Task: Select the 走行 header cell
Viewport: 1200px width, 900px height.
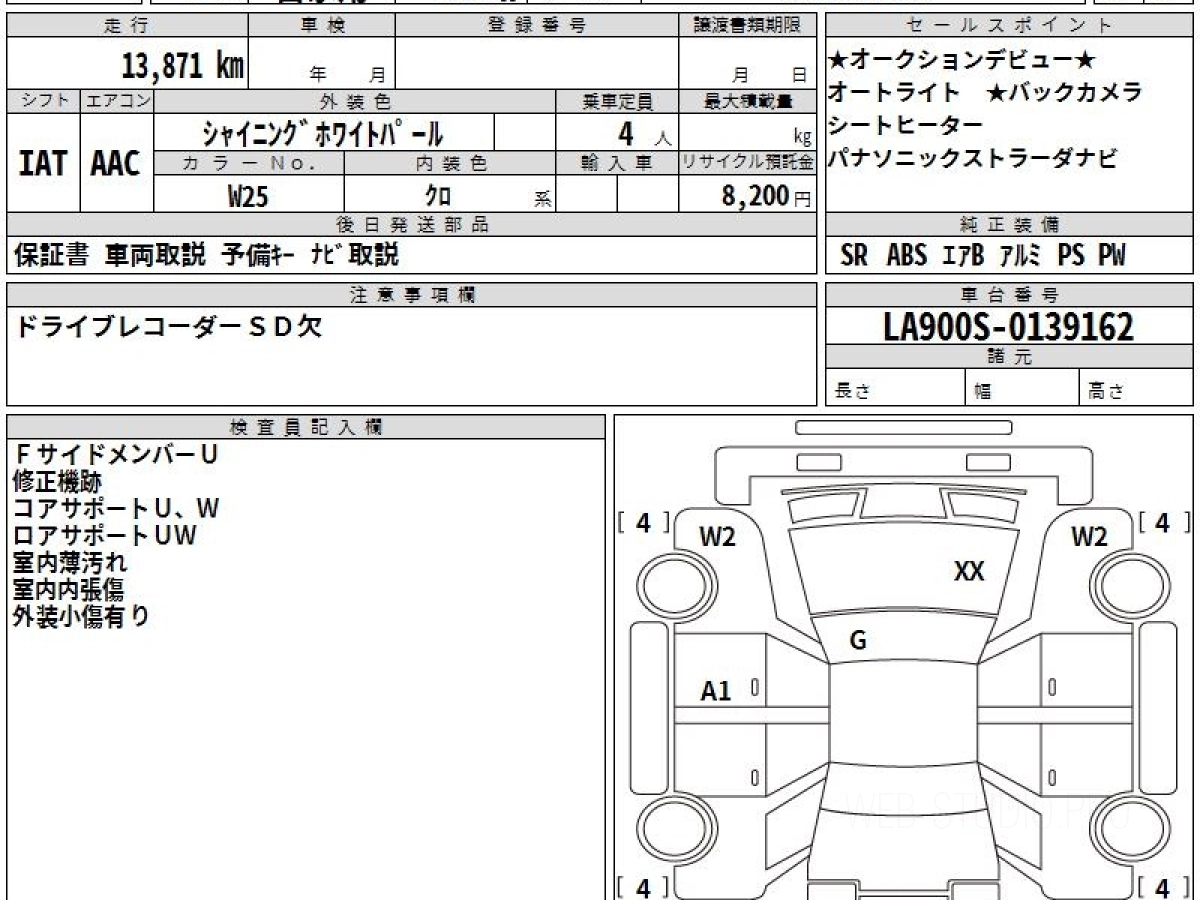Action: (126, 26)
